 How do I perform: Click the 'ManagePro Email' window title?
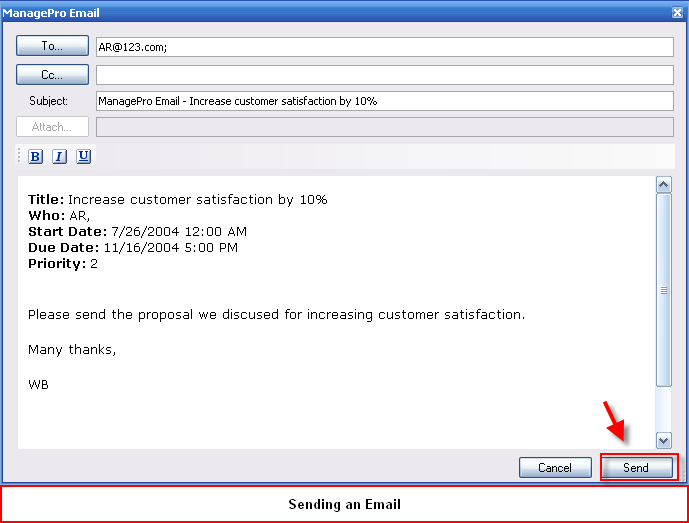(x=51, y=13)
